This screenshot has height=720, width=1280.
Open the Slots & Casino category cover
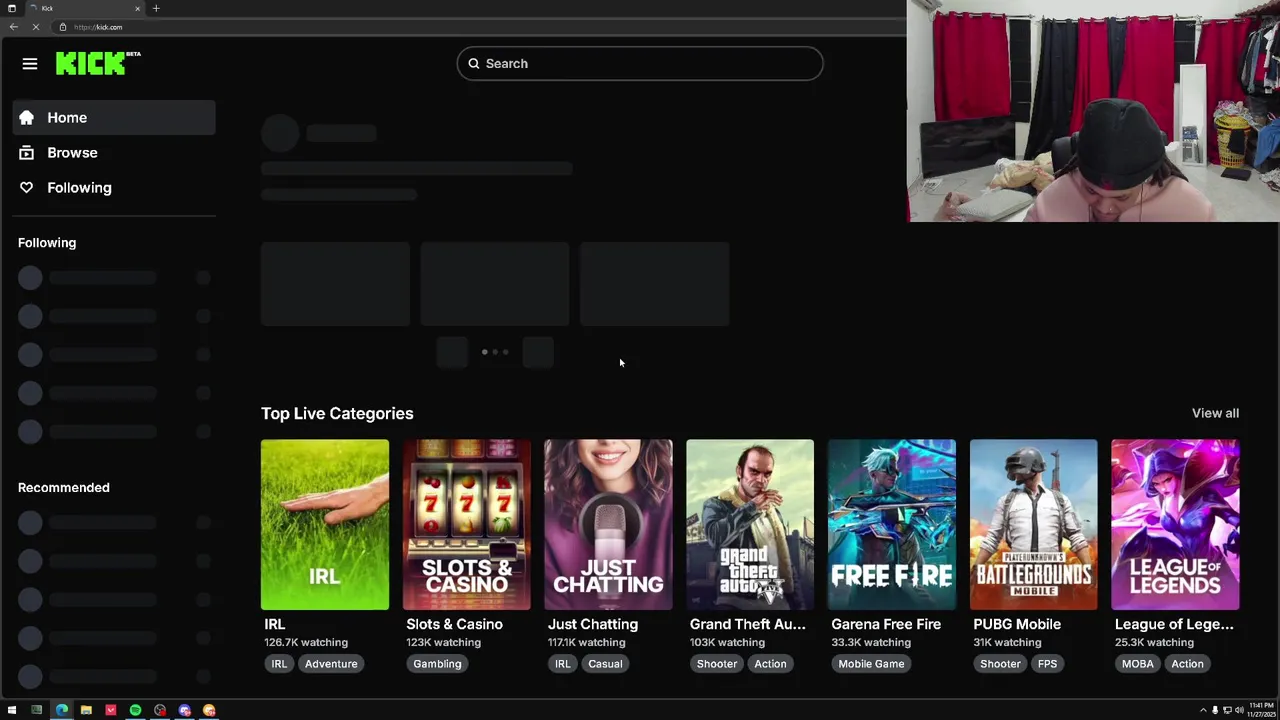(x=467, y=524)
